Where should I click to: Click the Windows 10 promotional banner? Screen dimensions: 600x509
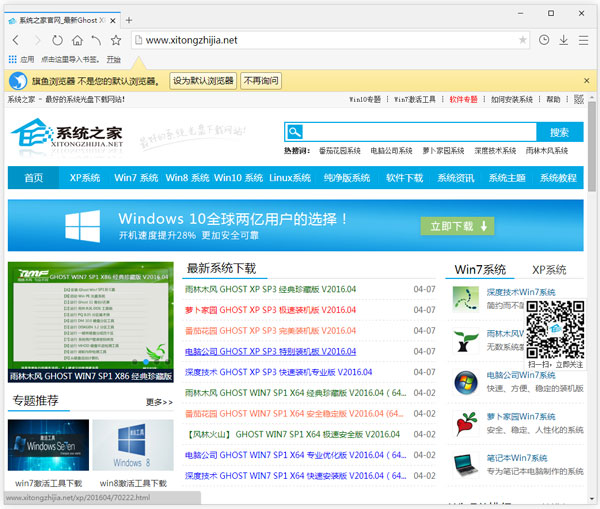pos(295,225)
